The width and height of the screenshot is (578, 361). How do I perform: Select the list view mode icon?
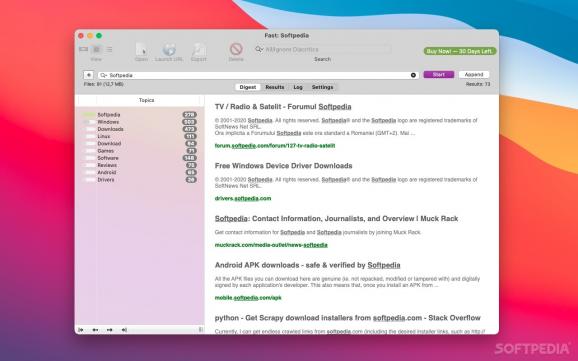pos(109,49)
